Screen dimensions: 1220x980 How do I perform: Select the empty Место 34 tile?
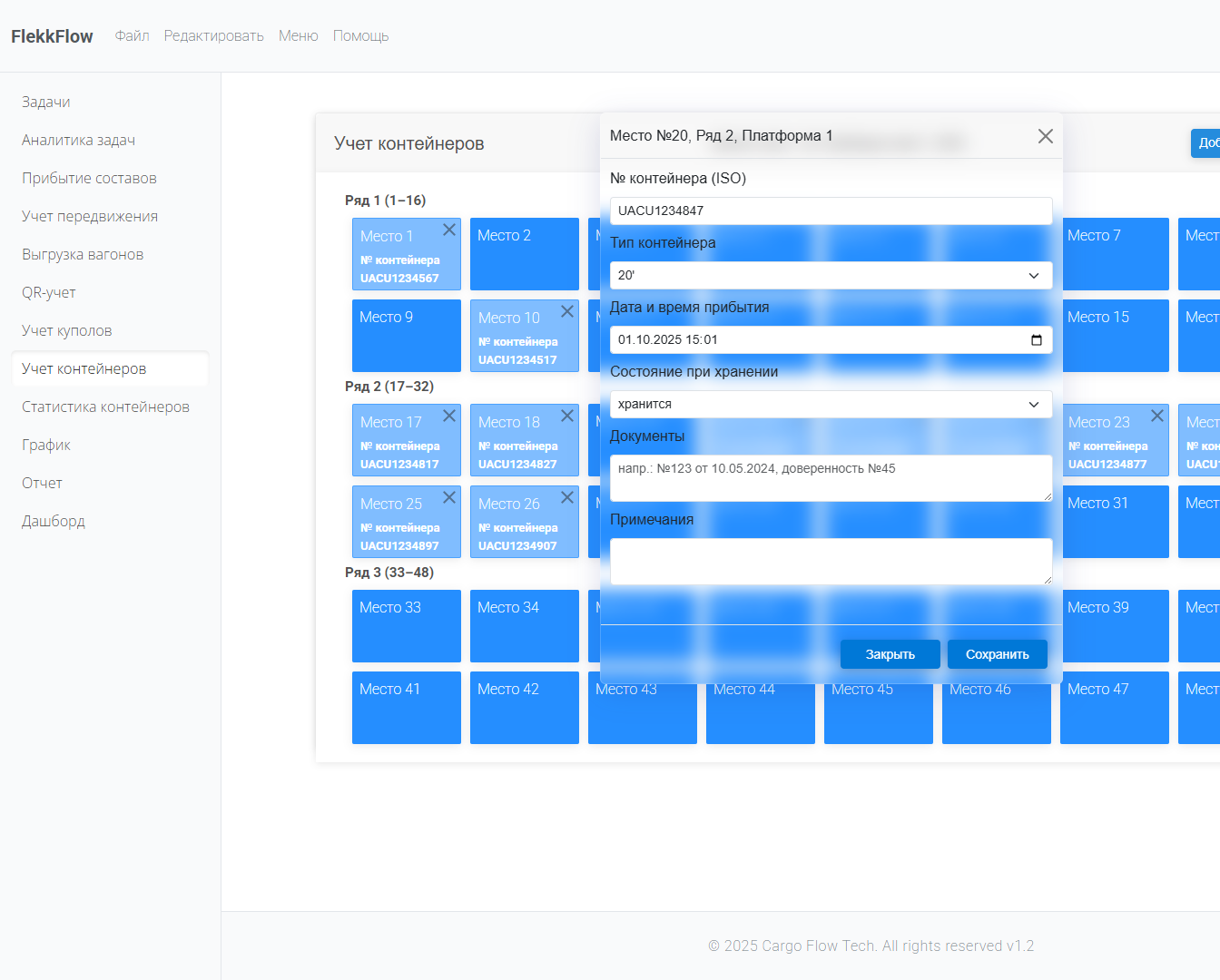point(524,626)
